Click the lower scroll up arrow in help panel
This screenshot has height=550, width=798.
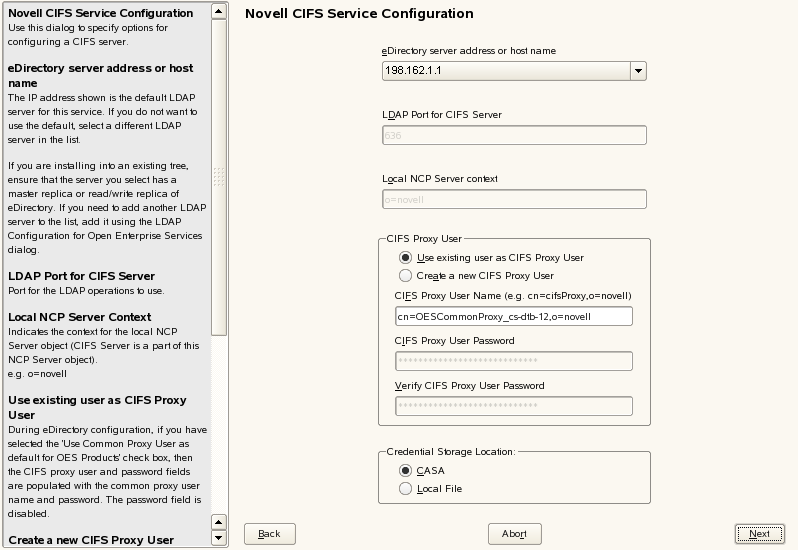tap(219, 522)
